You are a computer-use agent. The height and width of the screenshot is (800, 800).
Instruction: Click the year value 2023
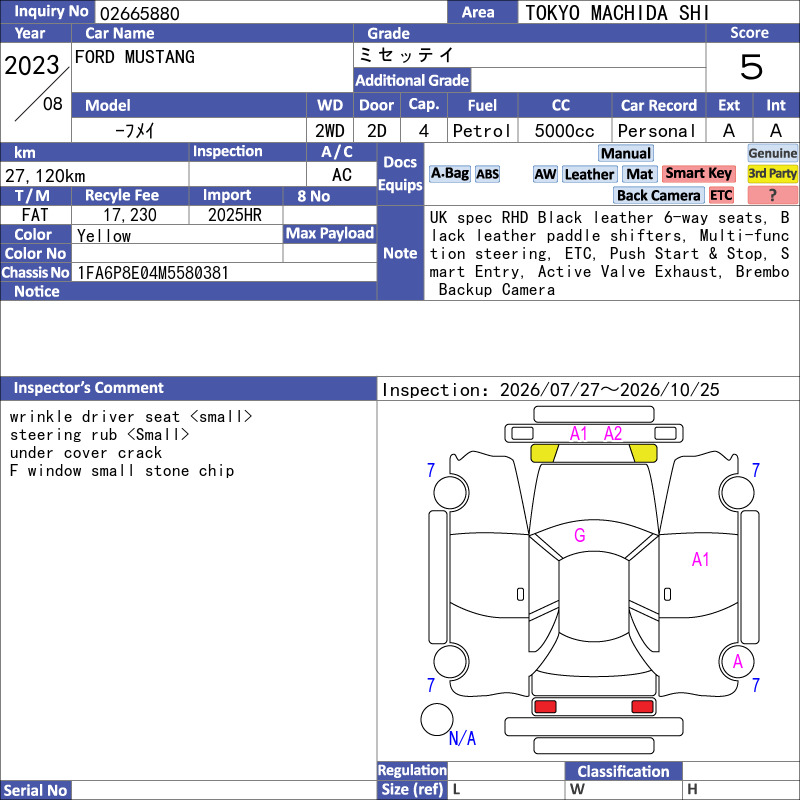coord(32,65)
